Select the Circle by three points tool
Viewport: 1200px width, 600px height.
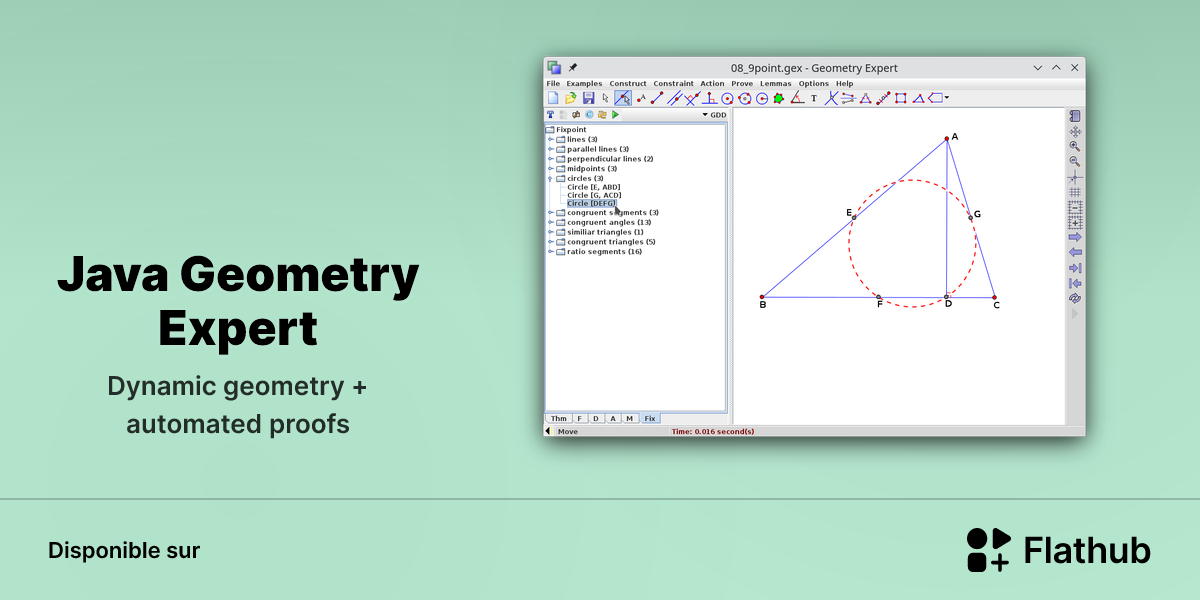pyautogui.click(x=745, y=98)
